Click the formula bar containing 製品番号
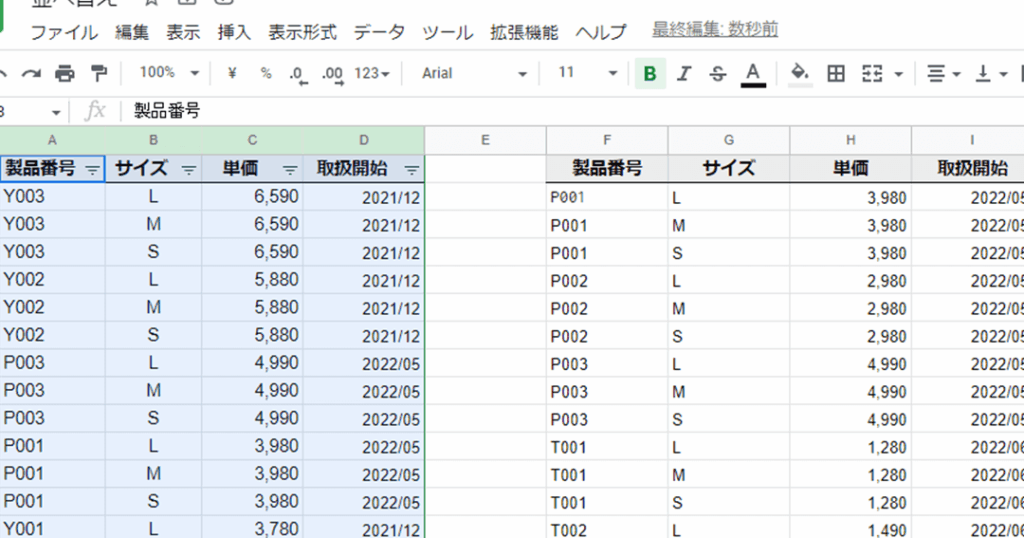The width and height of the screenshot is (1024, 538). [x=500, y=111]
